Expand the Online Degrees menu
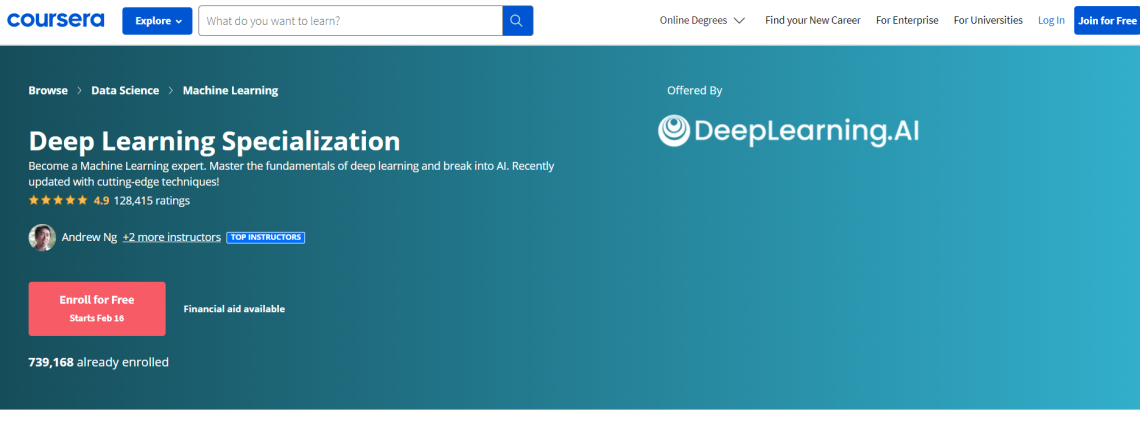 click(702, 20)
